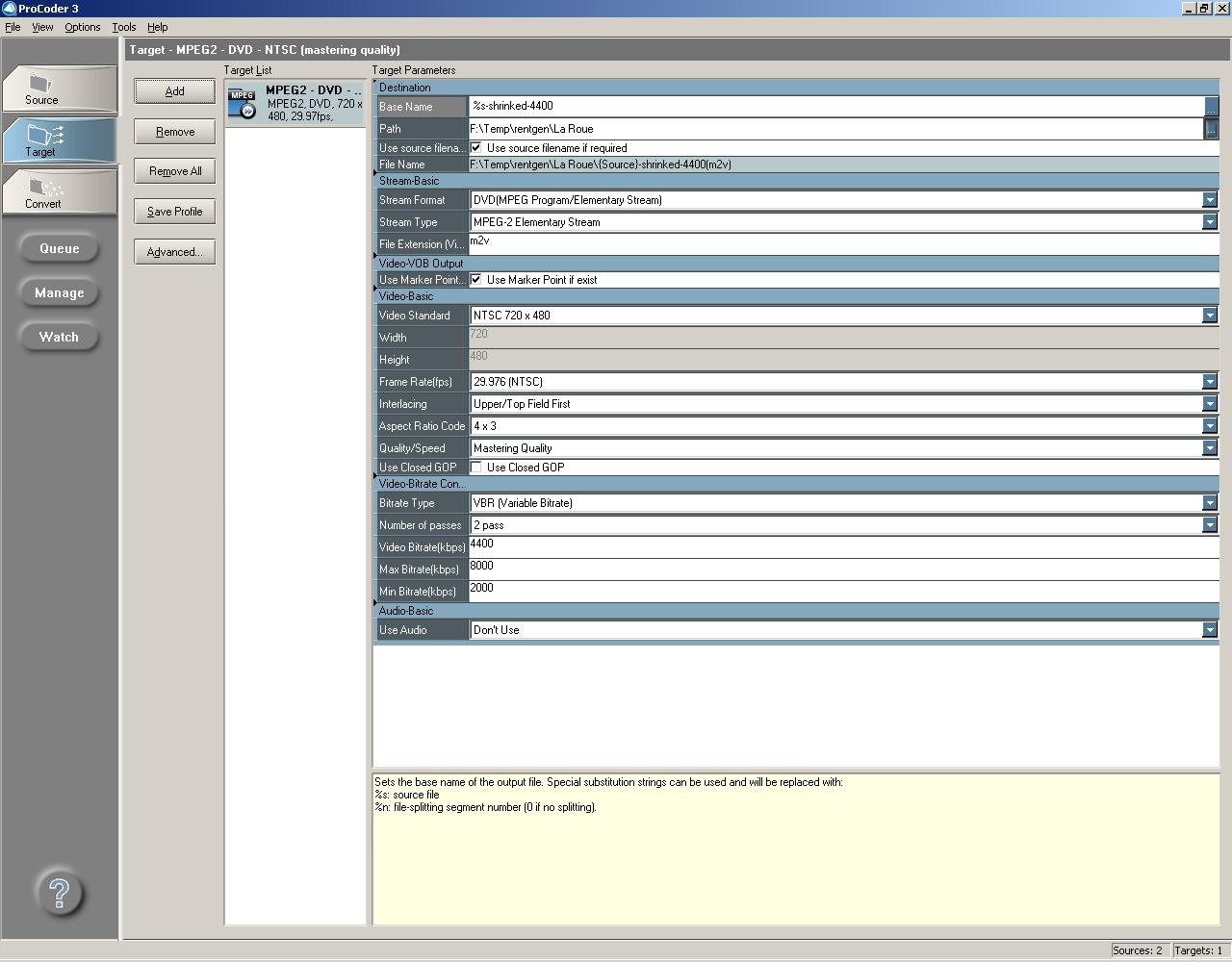The height and width of the screenshot is (962, 1232).
Task: Click Targets: 1 in status bar
Action: 1198,950
